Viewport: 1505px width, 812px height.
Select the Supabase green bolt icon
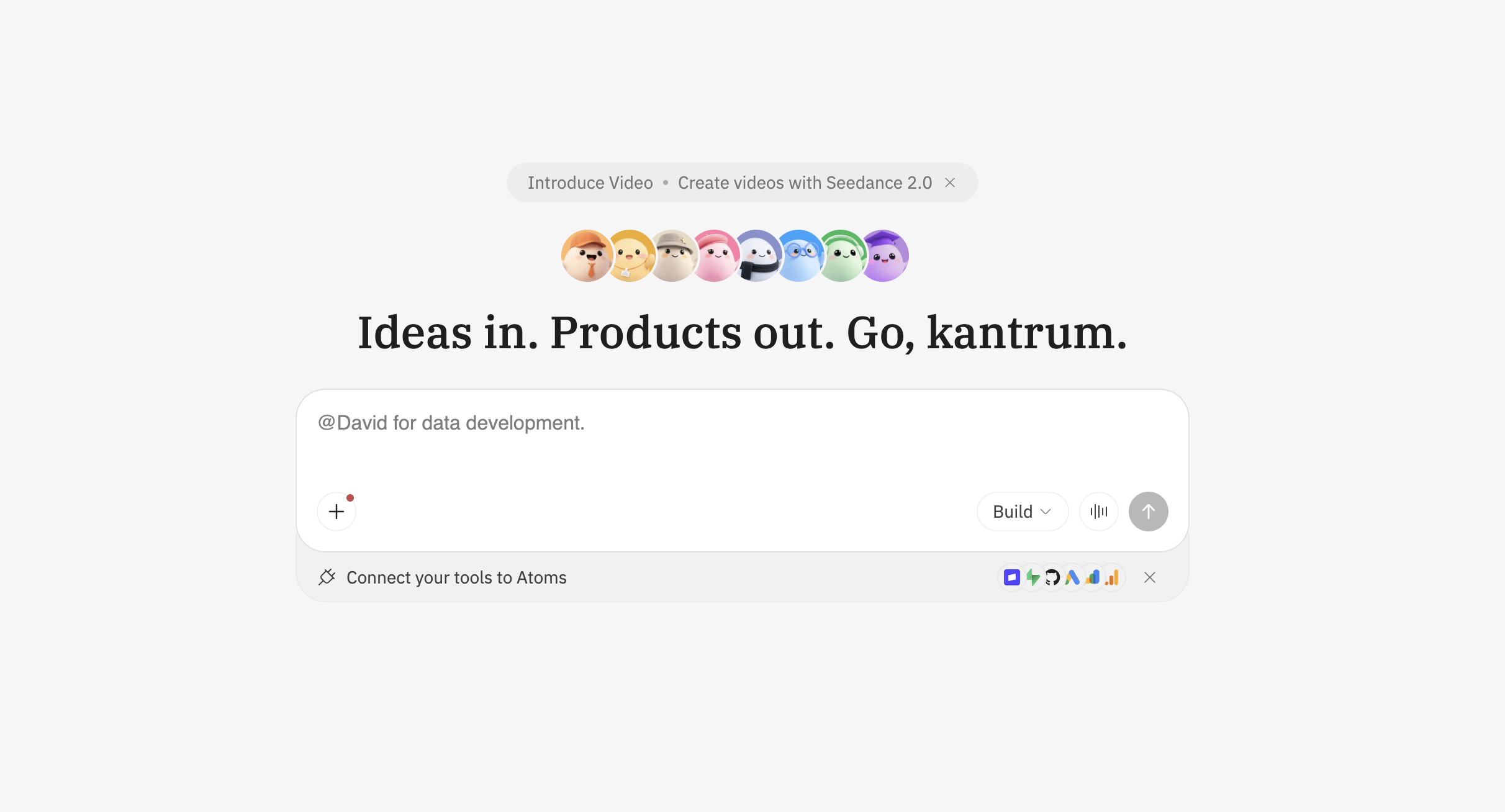[1033, 577]
